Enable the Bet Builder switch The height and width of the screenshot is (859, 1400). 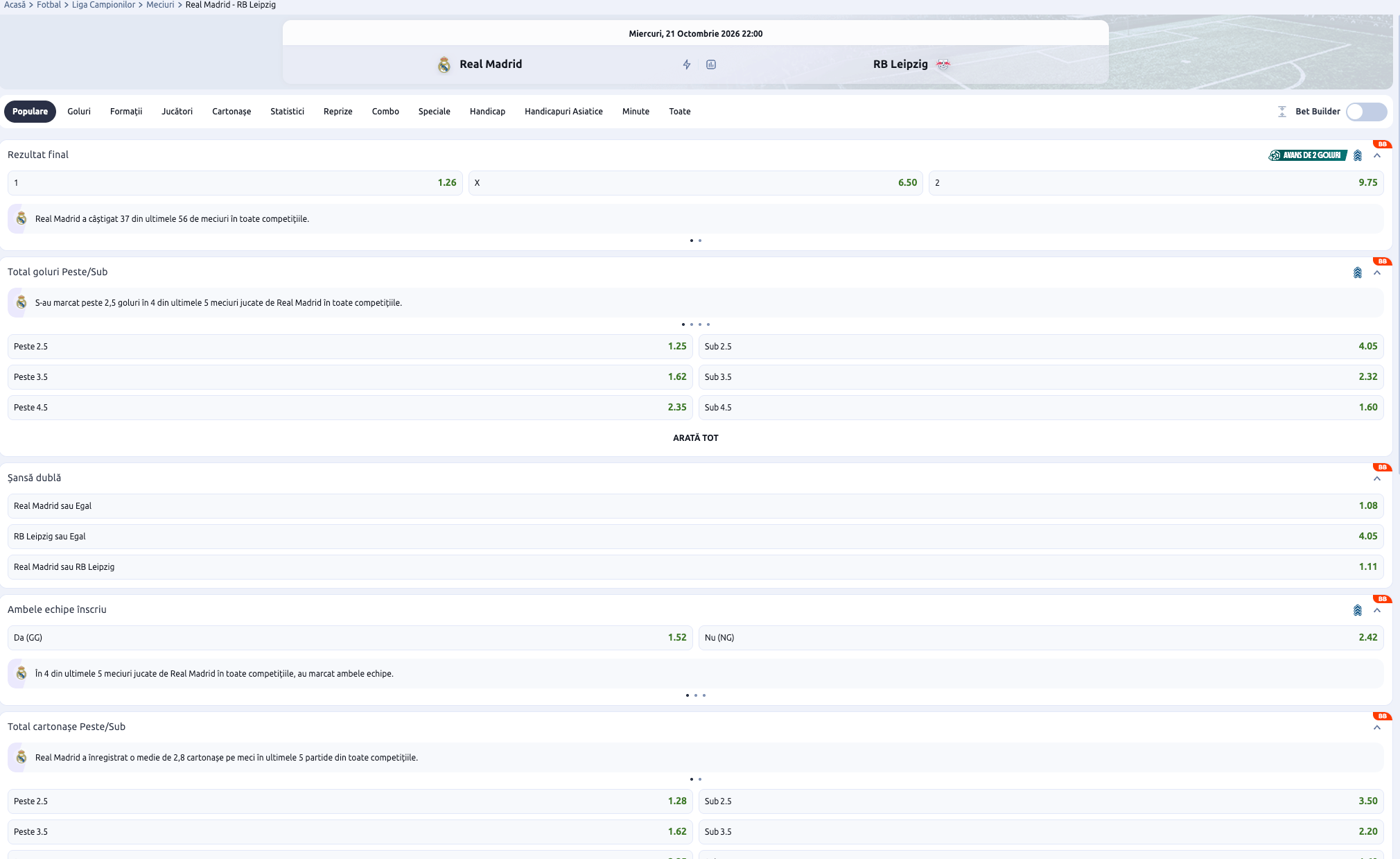point(1366,112)
